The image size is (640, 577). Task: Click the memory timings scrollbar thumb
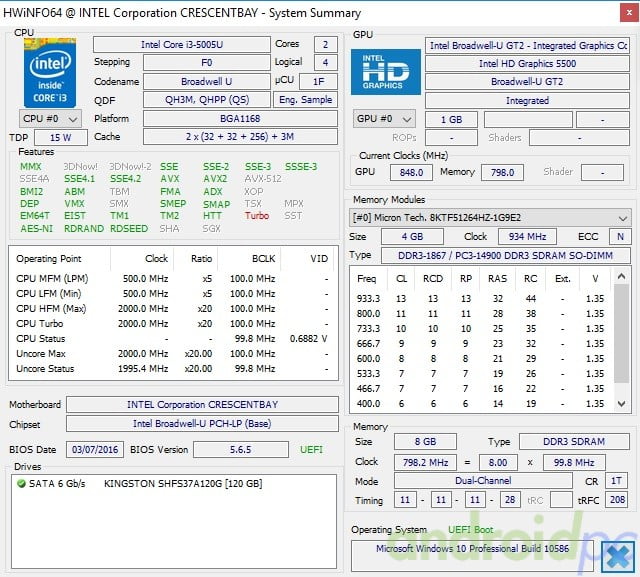pos(621,333)
